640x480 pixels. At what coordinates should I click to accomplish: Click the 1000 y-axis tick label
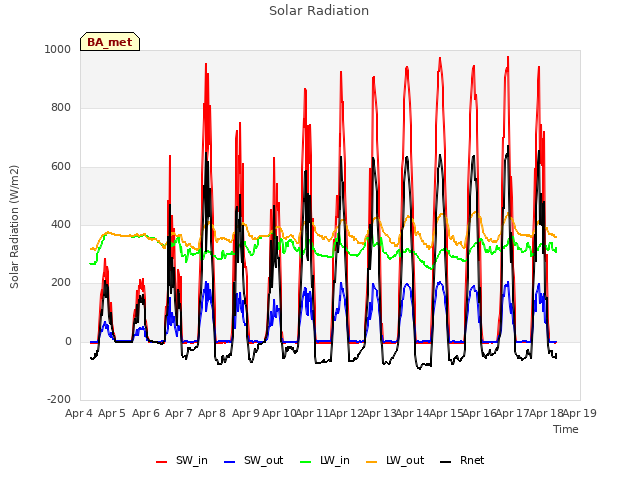[x=58, y=49]
